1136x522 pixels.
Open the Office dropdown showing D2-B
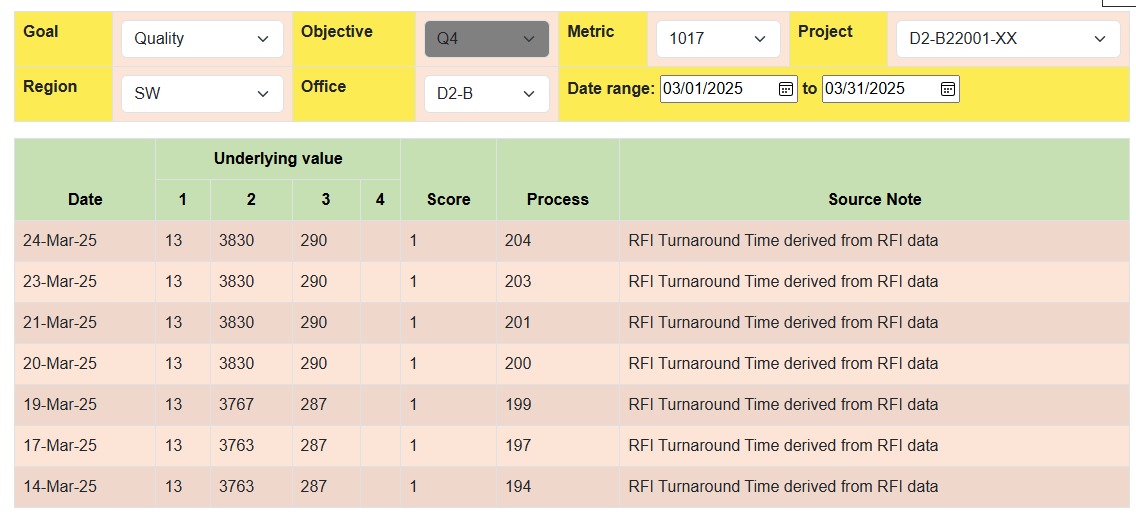click(x=486, y=94)
